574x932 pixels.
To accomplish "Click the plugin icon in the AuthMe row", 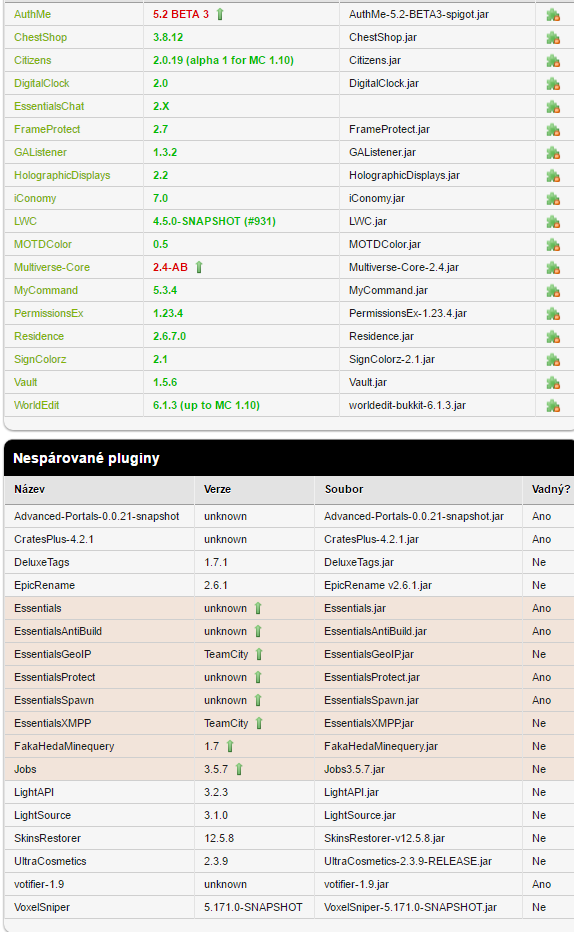I will (x=553, y=15).
